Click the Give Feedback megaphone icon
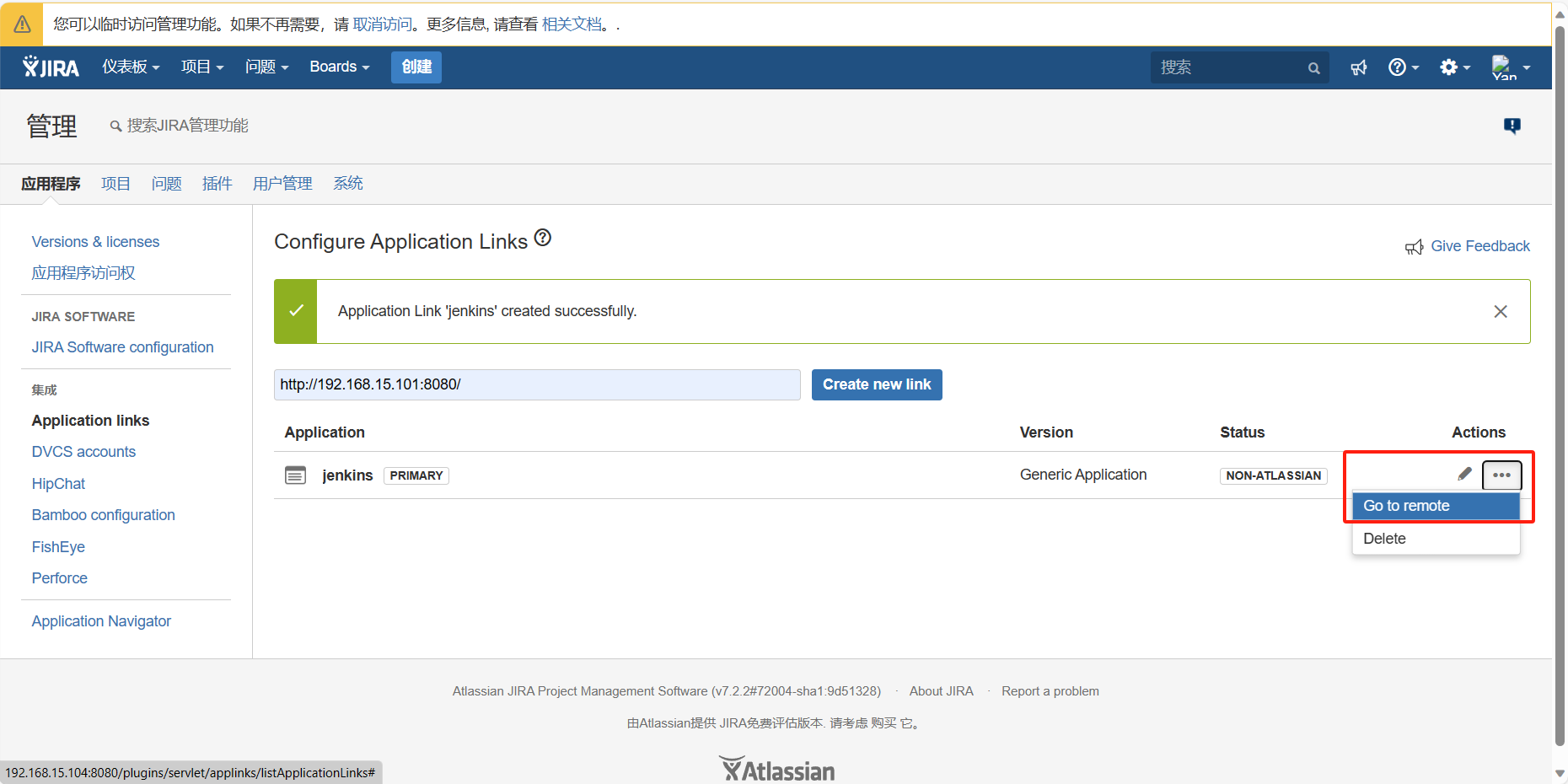Image resolution: width=1568 pixels, height=784 pixels. tap(1414, 247)
